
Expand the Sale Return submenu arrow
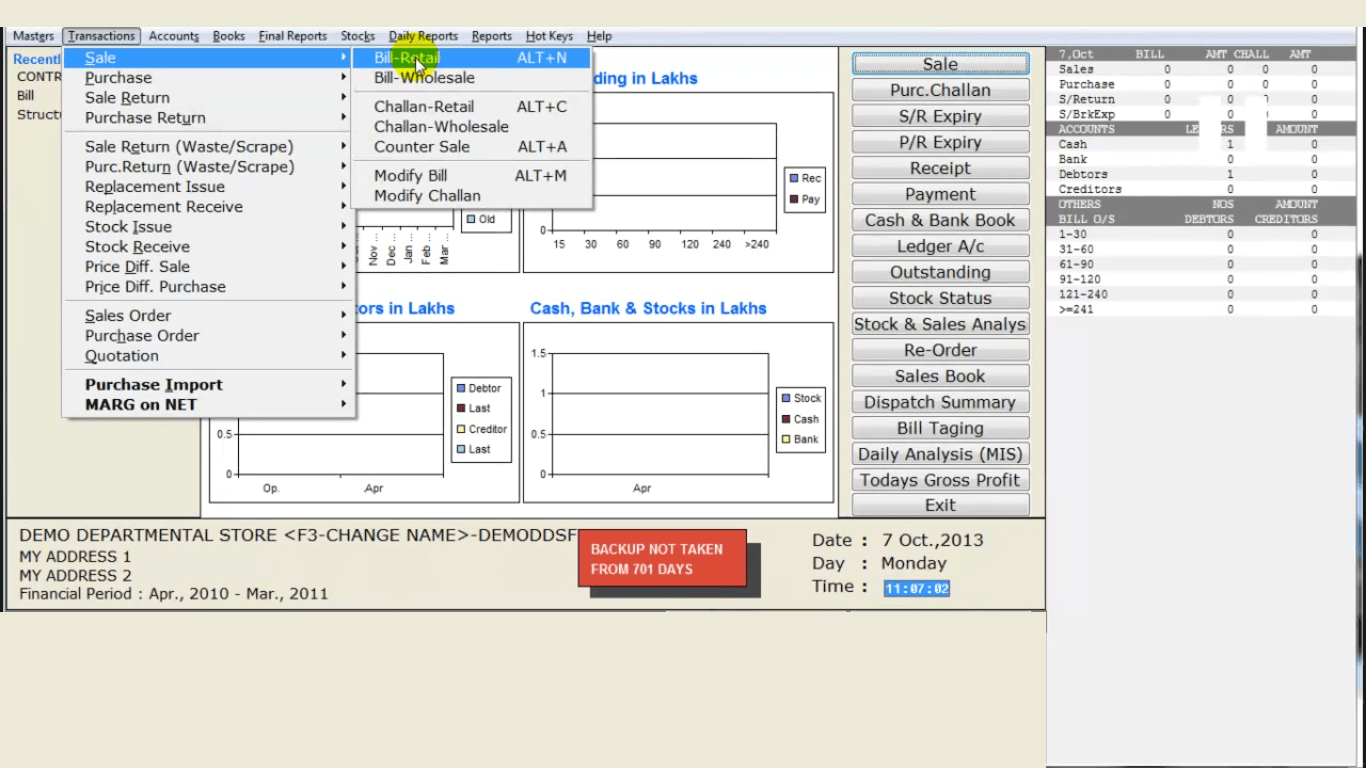tap(343, 98)
